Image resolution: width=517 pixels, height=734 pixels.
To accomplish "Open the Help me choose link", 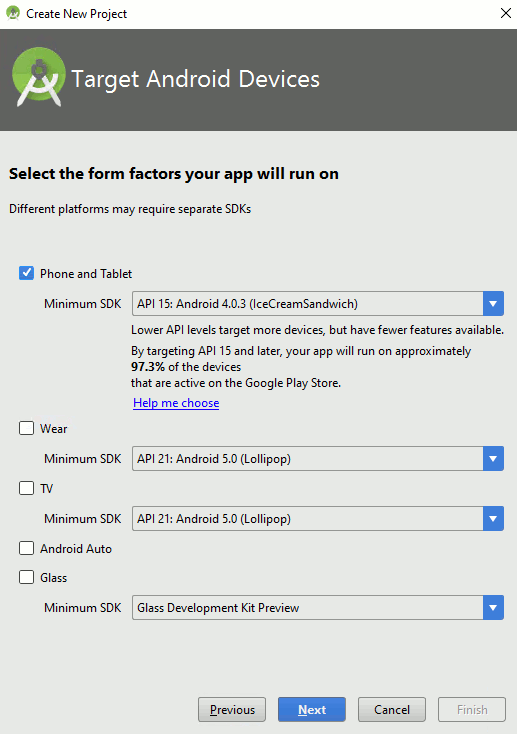I will [x=176, y=403].
